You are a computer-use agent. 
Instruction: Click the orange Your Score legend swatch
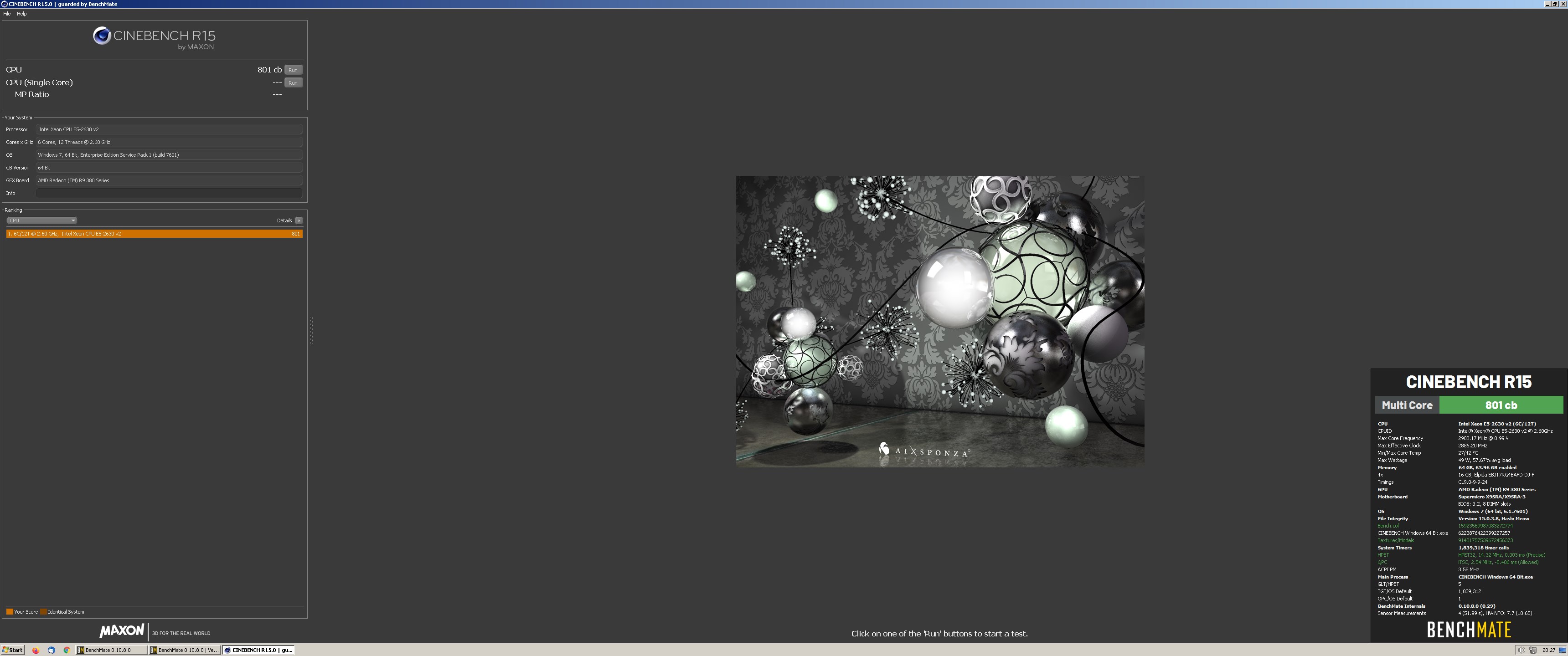(10, 611)
